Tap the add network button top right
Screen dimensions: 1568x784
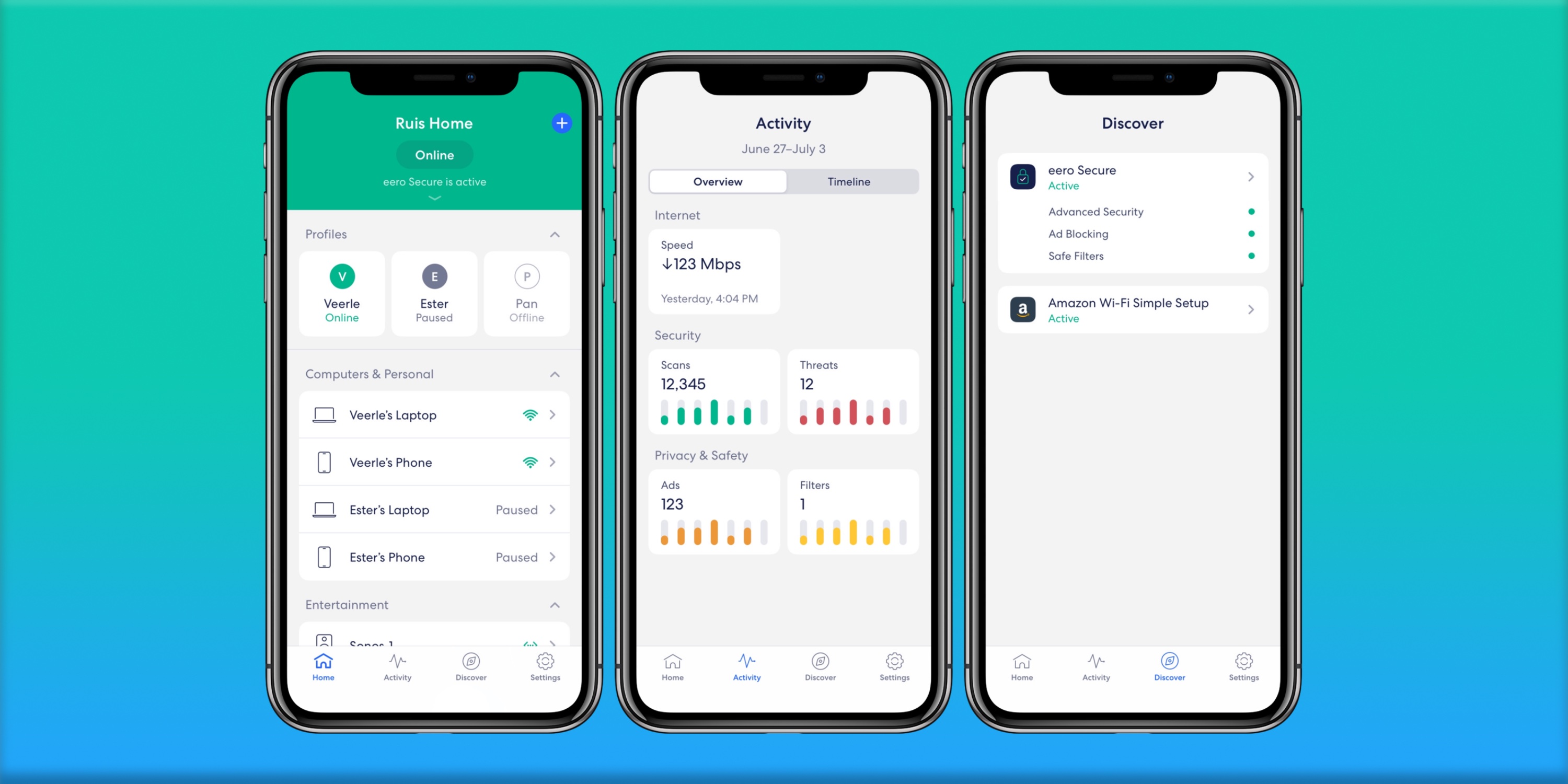(x=562, y=122)
